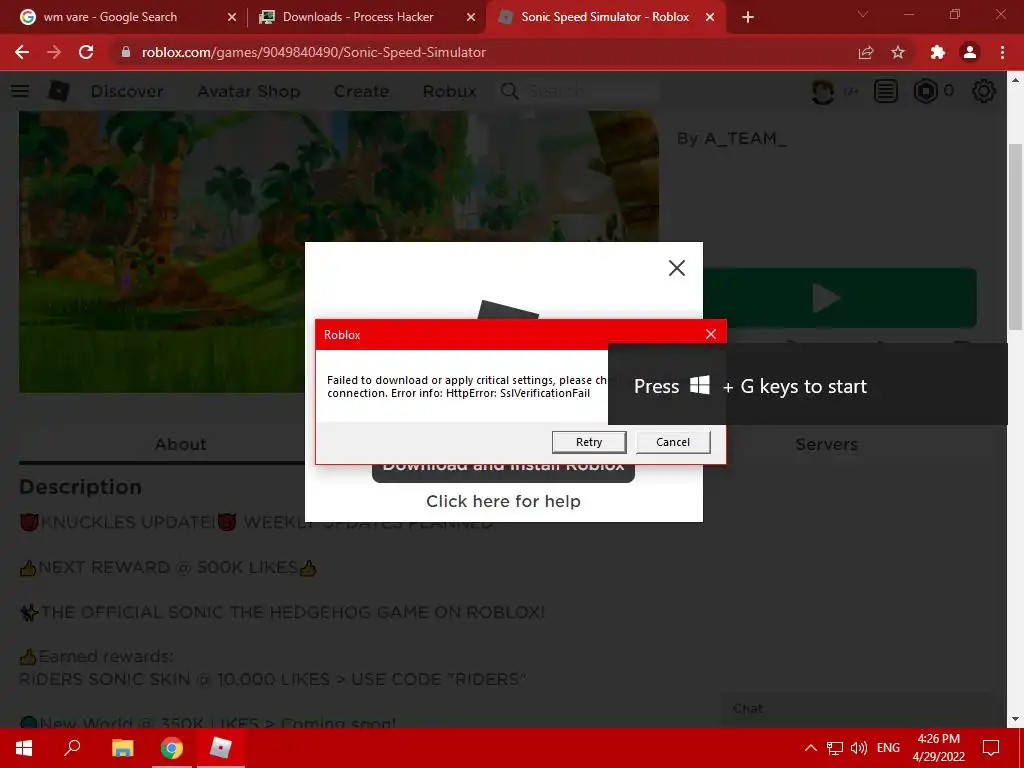Select the About tab
This screenshot has height=768, width=1024.
tap(180, 444)
